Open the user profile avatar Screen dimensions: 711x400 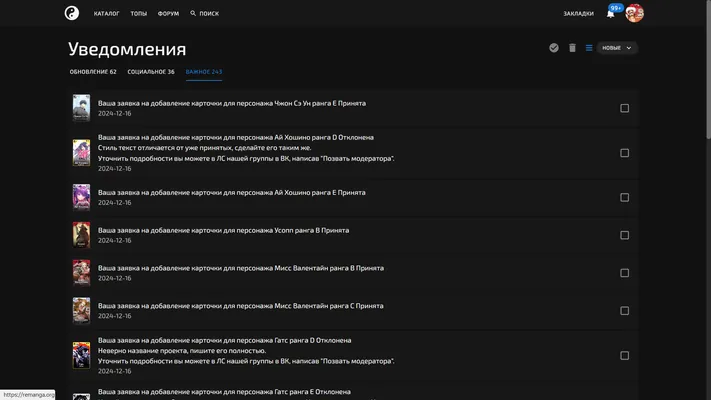pyautogui.click(x=634, y=13)
